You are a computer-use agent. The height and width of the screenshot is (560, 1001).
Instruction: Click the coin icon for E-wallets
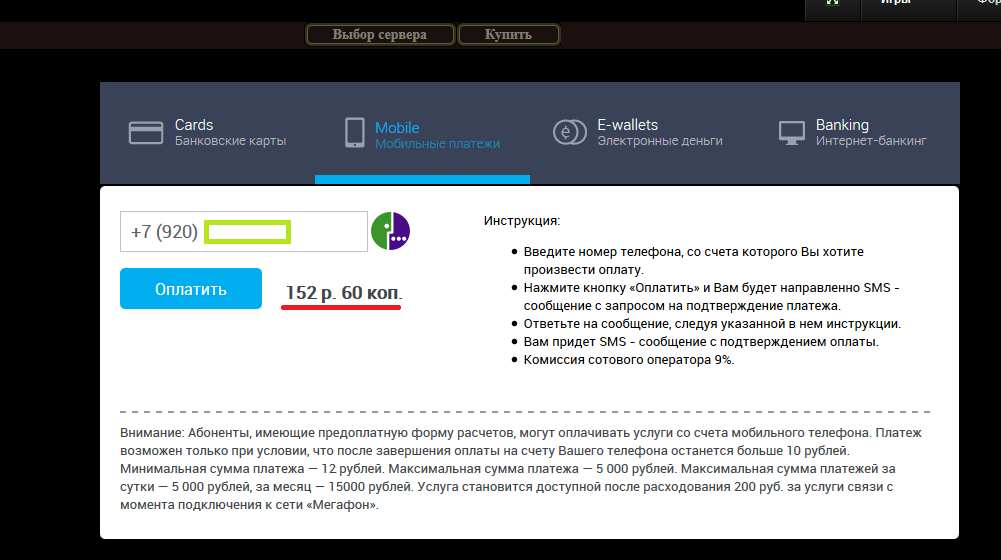click(x=569, y=133)
